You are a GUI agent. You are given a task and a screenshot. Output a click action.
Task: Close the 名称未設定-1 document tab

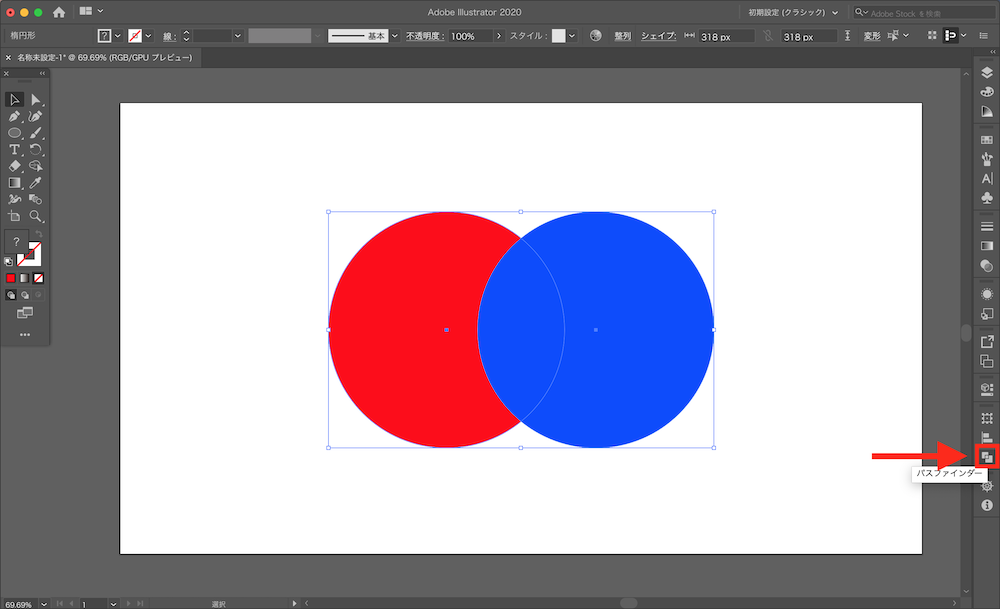tap(8, 57)
